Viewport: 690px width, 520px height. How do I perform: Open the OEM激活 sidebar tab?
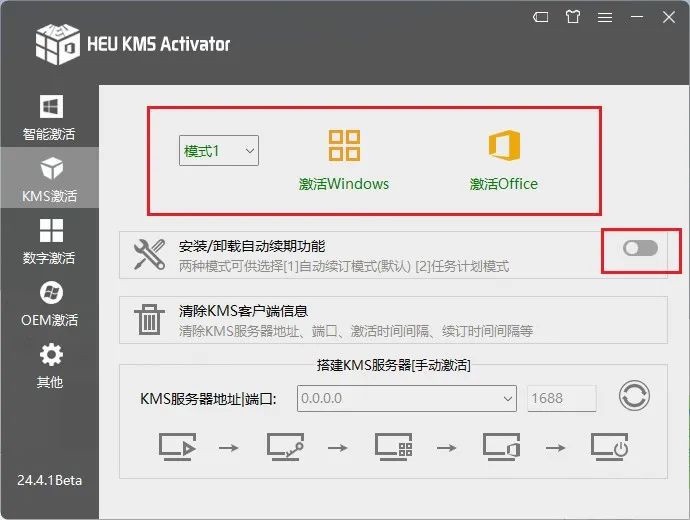[49, 303]
